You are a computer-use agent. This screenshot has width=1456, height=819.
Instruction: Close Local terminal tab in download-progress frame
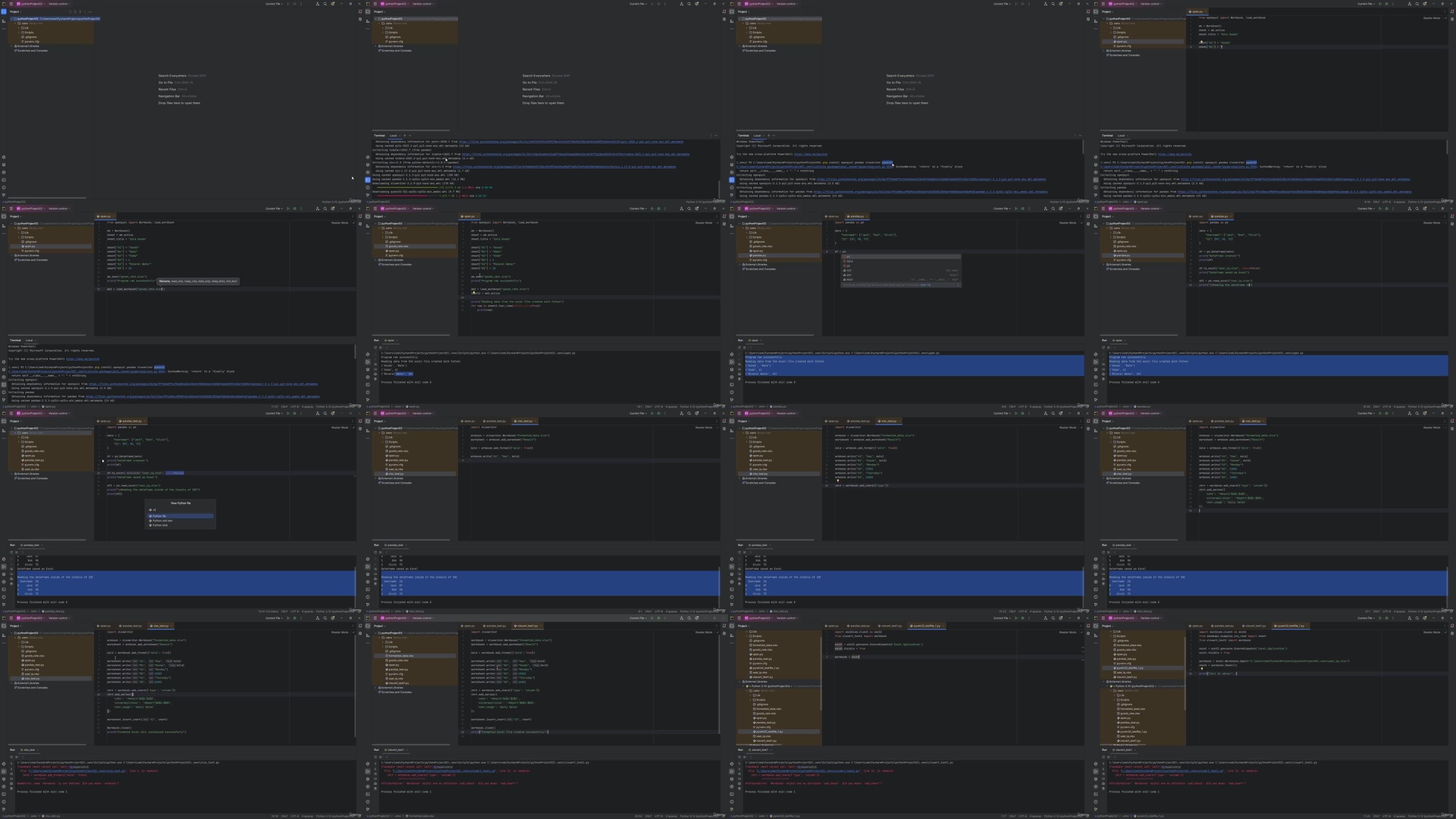[400, 136]
